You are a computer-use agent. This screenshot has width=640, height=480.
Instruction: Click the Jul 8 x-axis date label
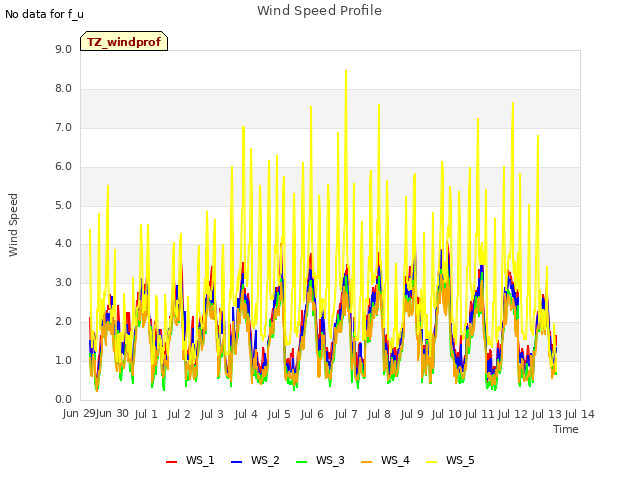[x=379, y=414]
